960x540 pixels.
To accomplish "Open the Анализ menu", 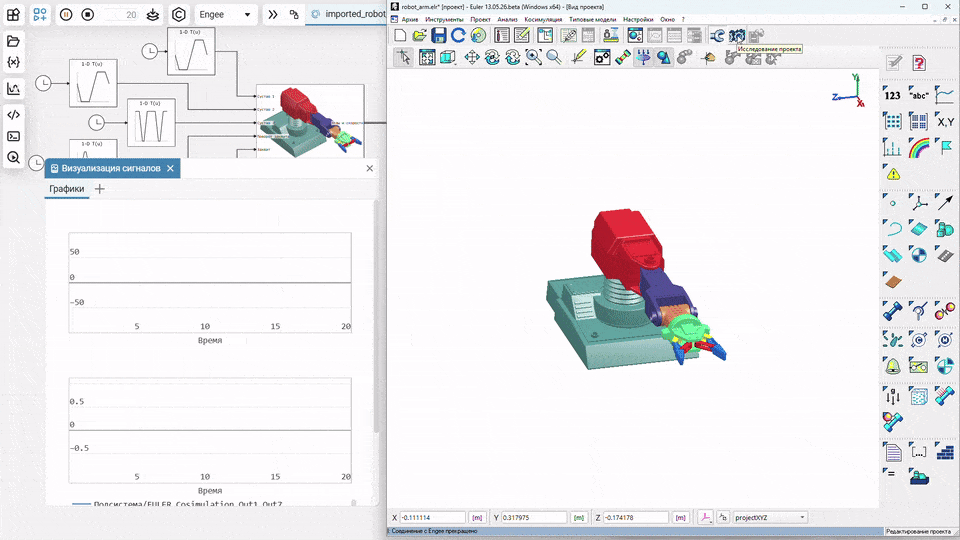I will [507, 20].
